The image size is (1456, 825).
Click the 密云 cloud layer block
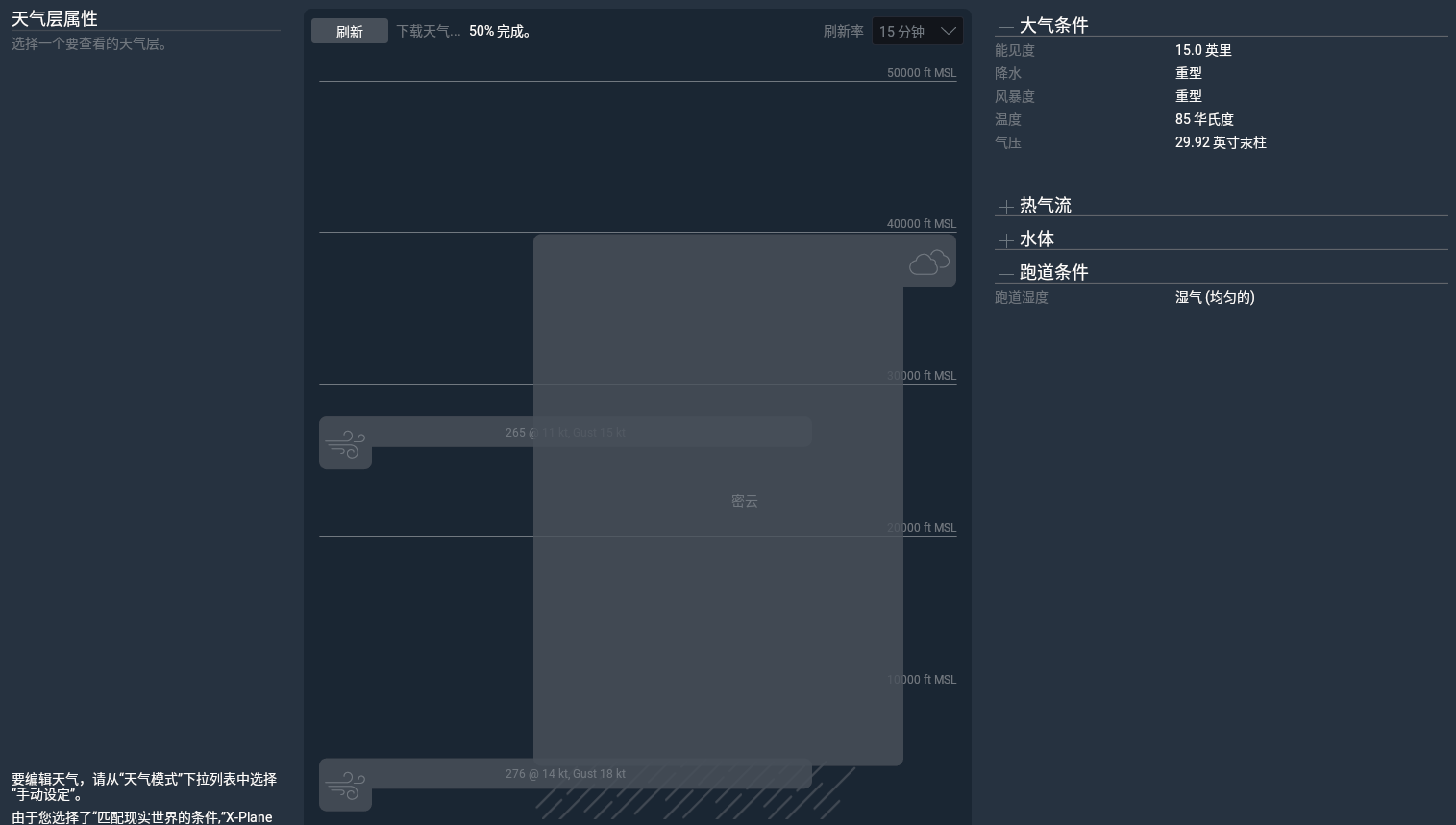pos(718,500)
